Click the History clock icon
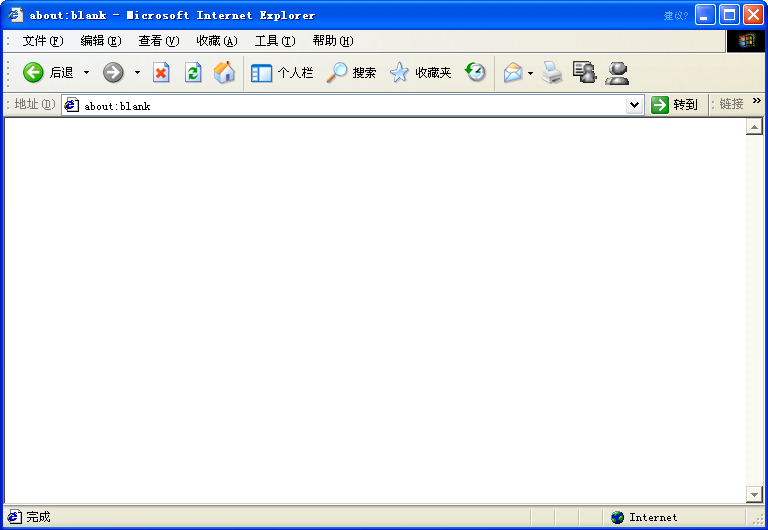This screenshot has width=768, height=530. click(475, 72)
